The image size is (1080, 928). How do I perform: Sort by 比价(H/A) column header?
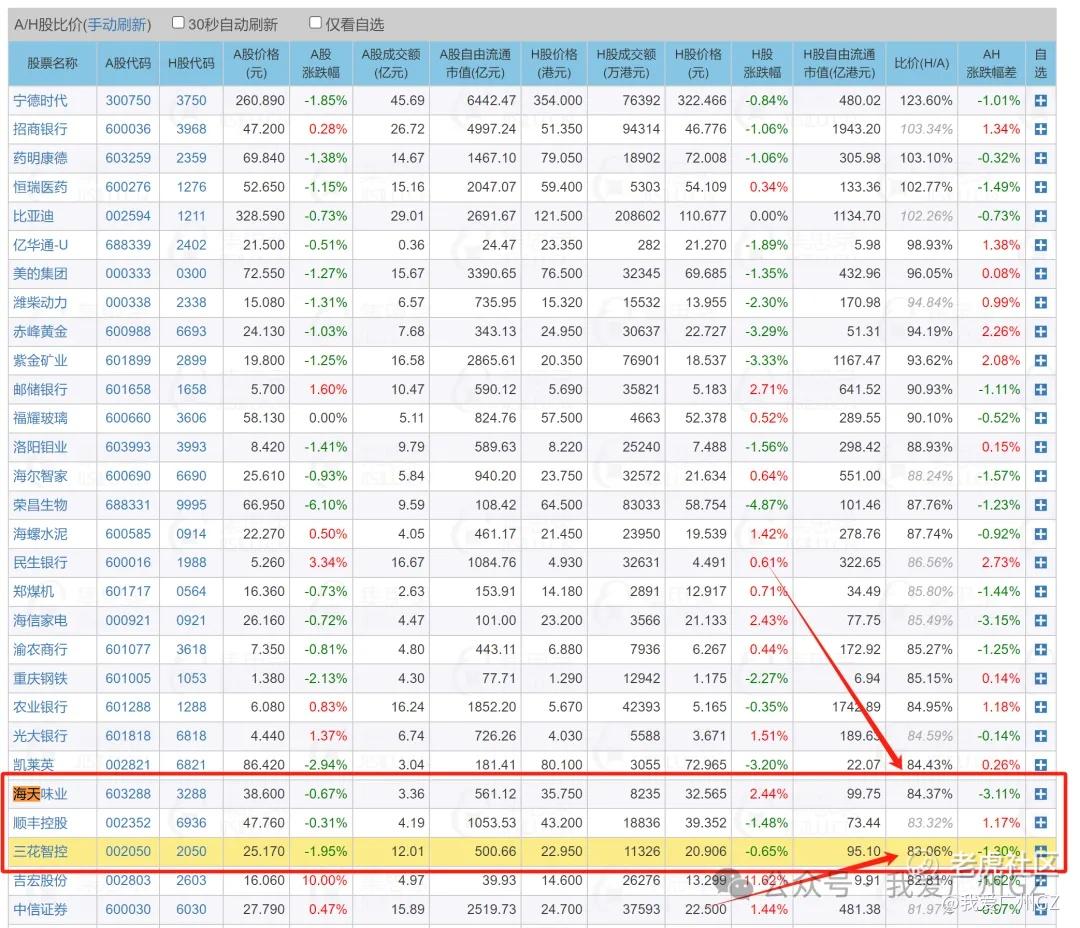click(x=922, y=63)
